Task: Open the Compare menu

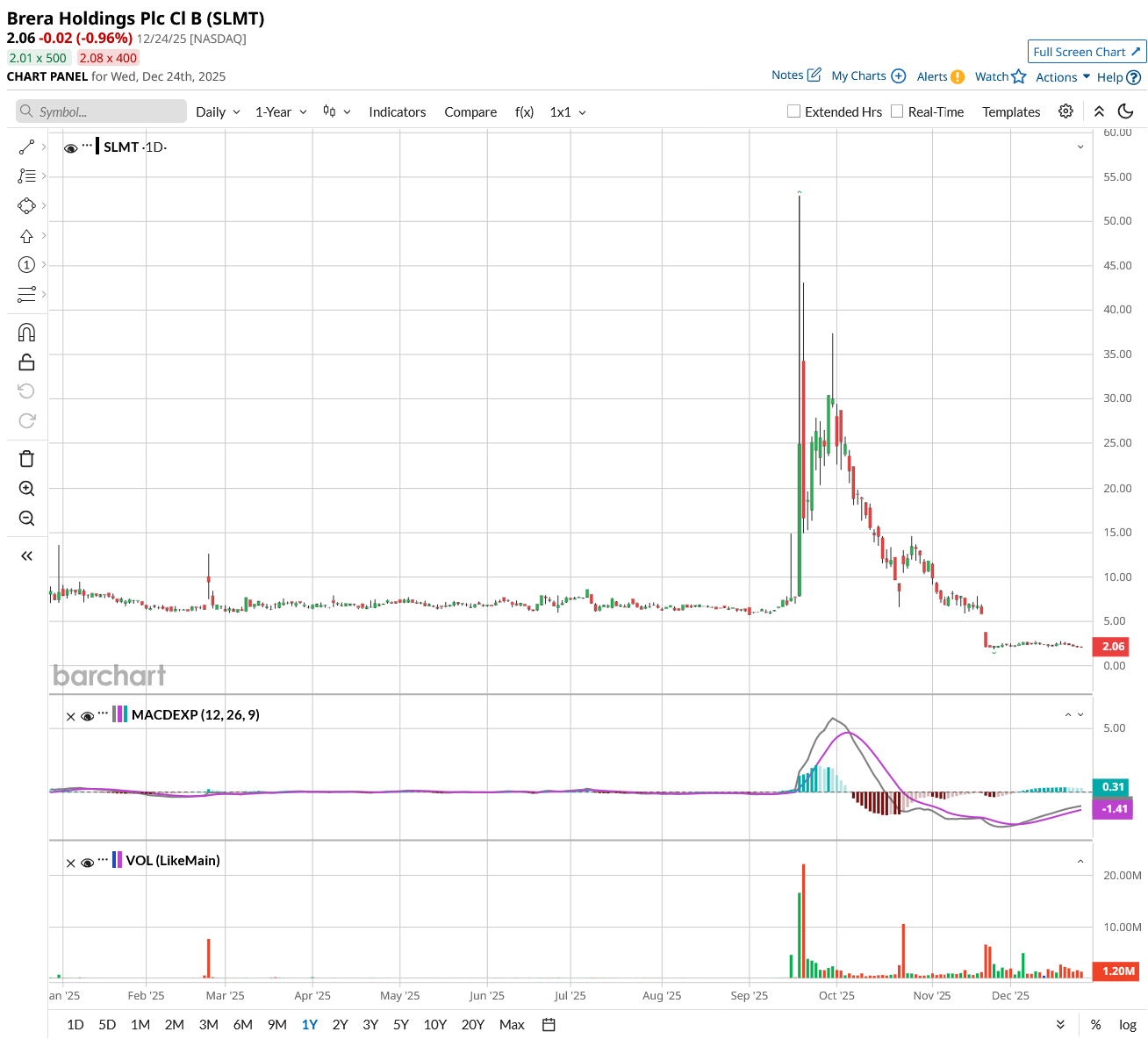Action: 470,111
